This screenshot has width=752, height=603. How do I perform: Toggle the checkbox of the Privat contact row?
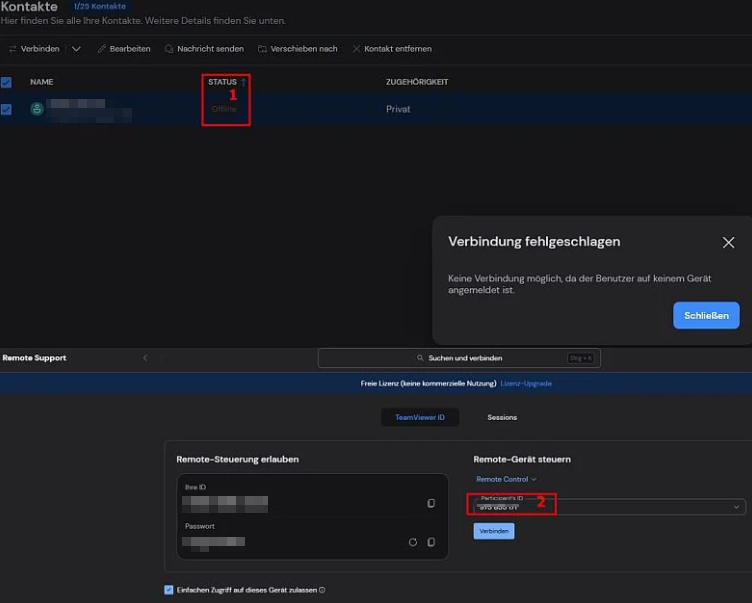[x=6, y=109]
